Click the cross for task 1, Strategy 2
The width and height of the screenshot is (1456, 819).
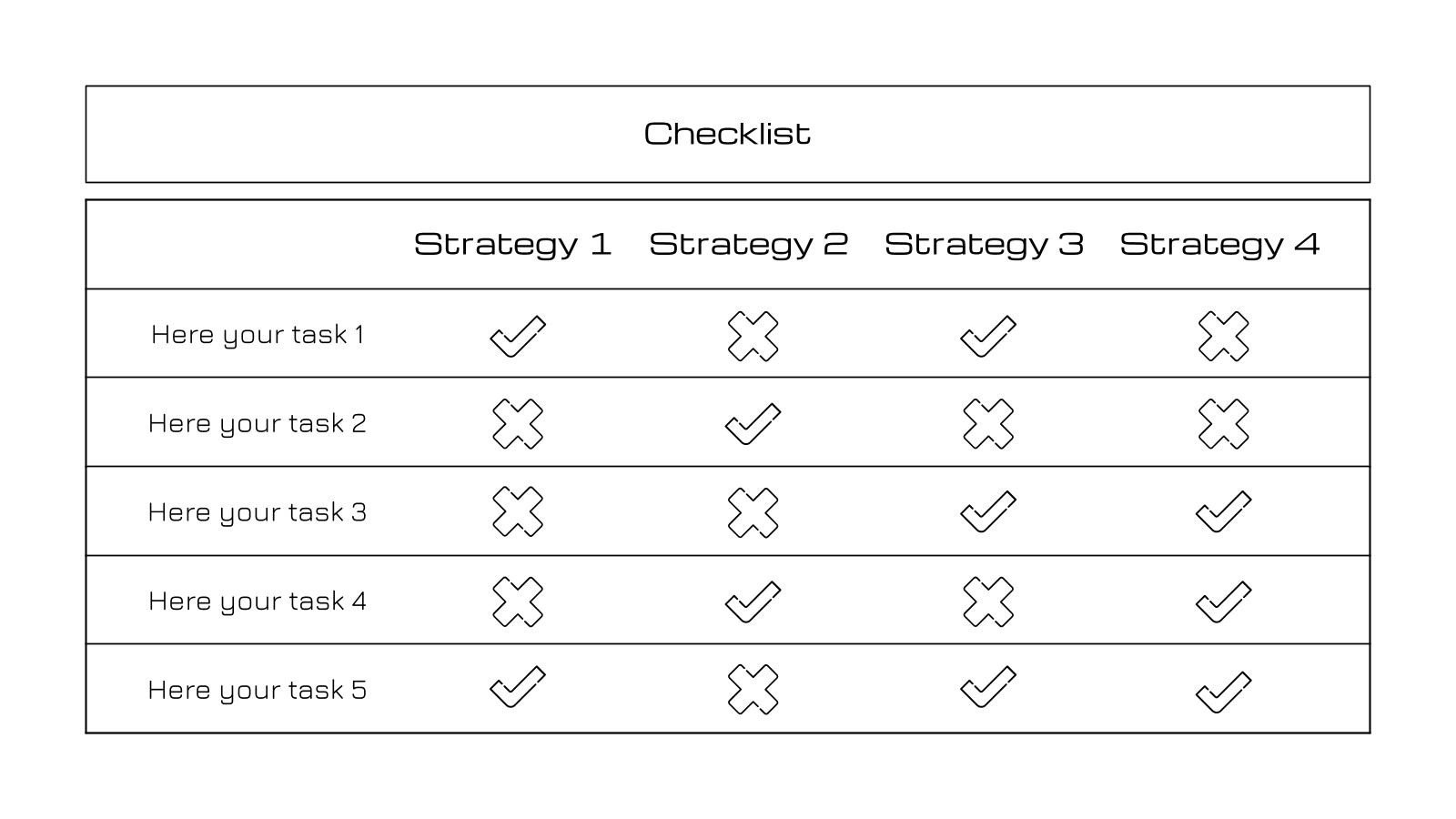[x=753, y=337]
